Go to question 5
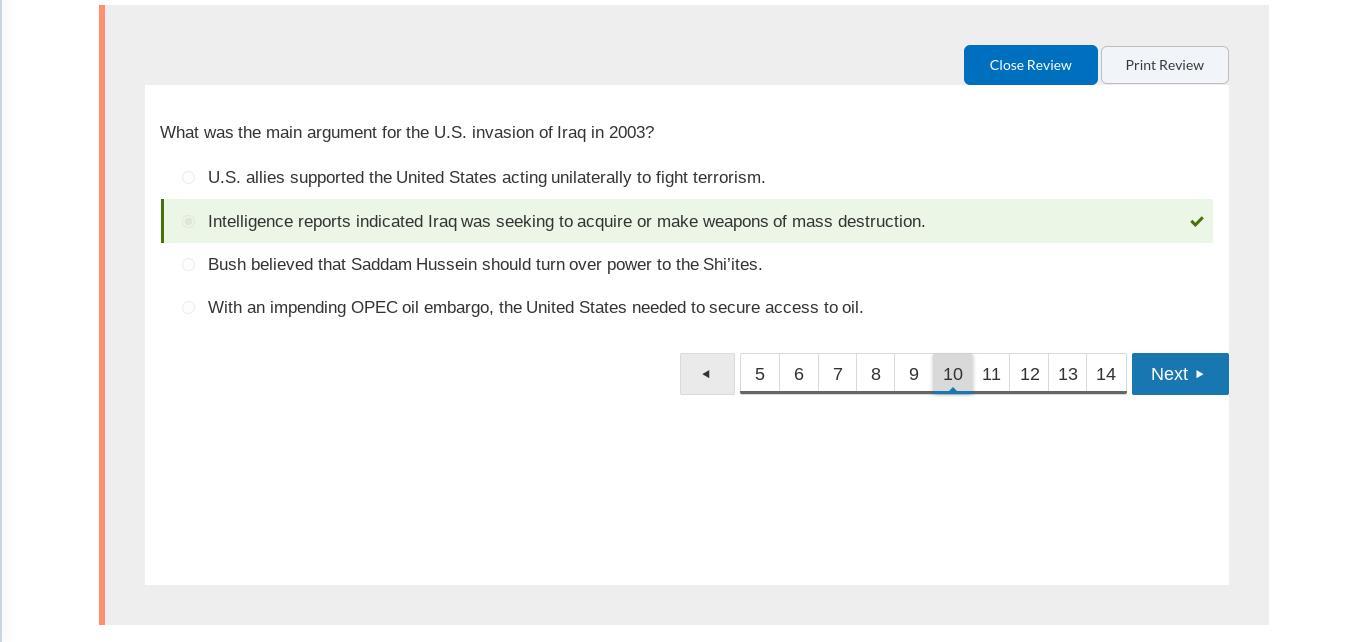The width and height of the screenshot is (1359, 642). 760,374
